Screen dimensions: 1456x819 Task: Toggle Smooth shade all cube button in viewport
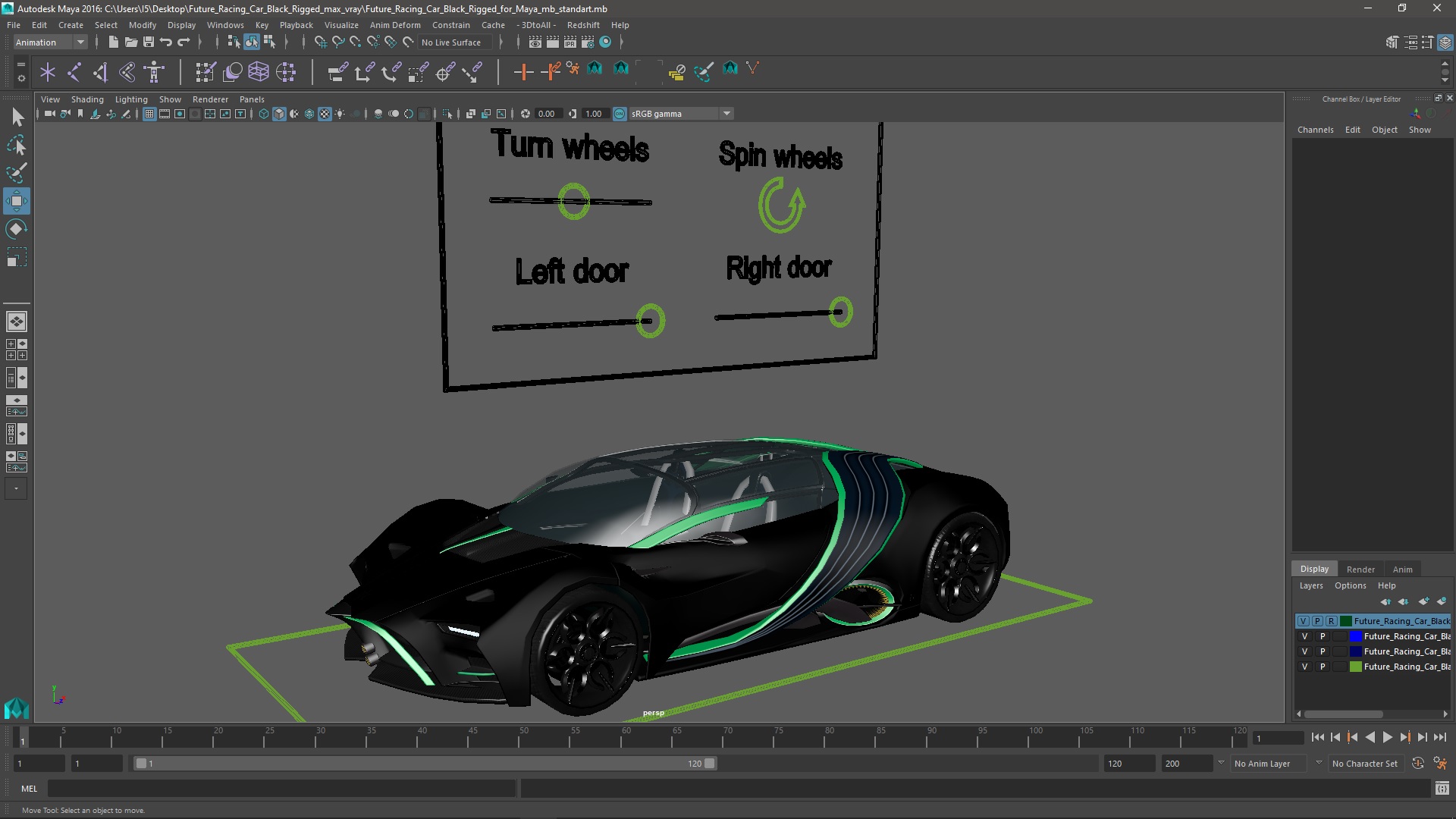pyautogui.click(x=279, y=114)
